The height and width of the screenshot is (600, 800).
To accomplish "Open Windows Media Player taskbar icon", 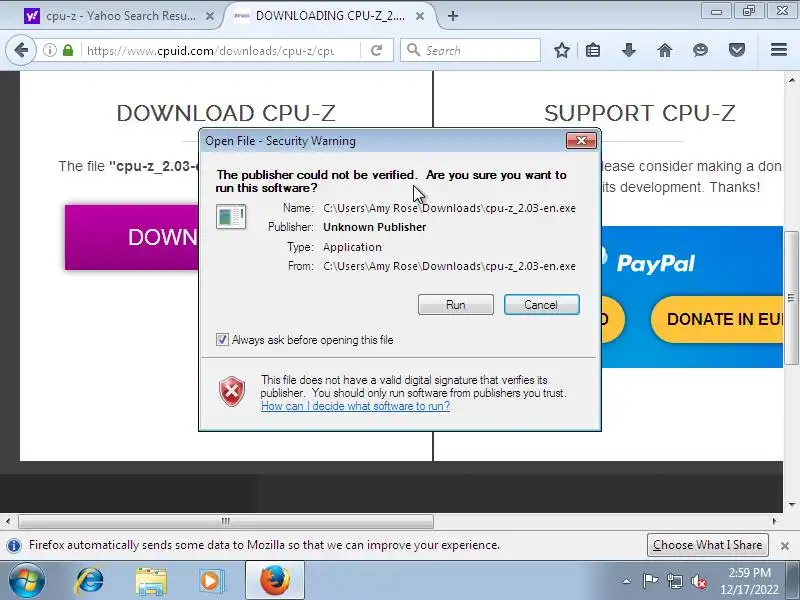I will pos(211,581).
